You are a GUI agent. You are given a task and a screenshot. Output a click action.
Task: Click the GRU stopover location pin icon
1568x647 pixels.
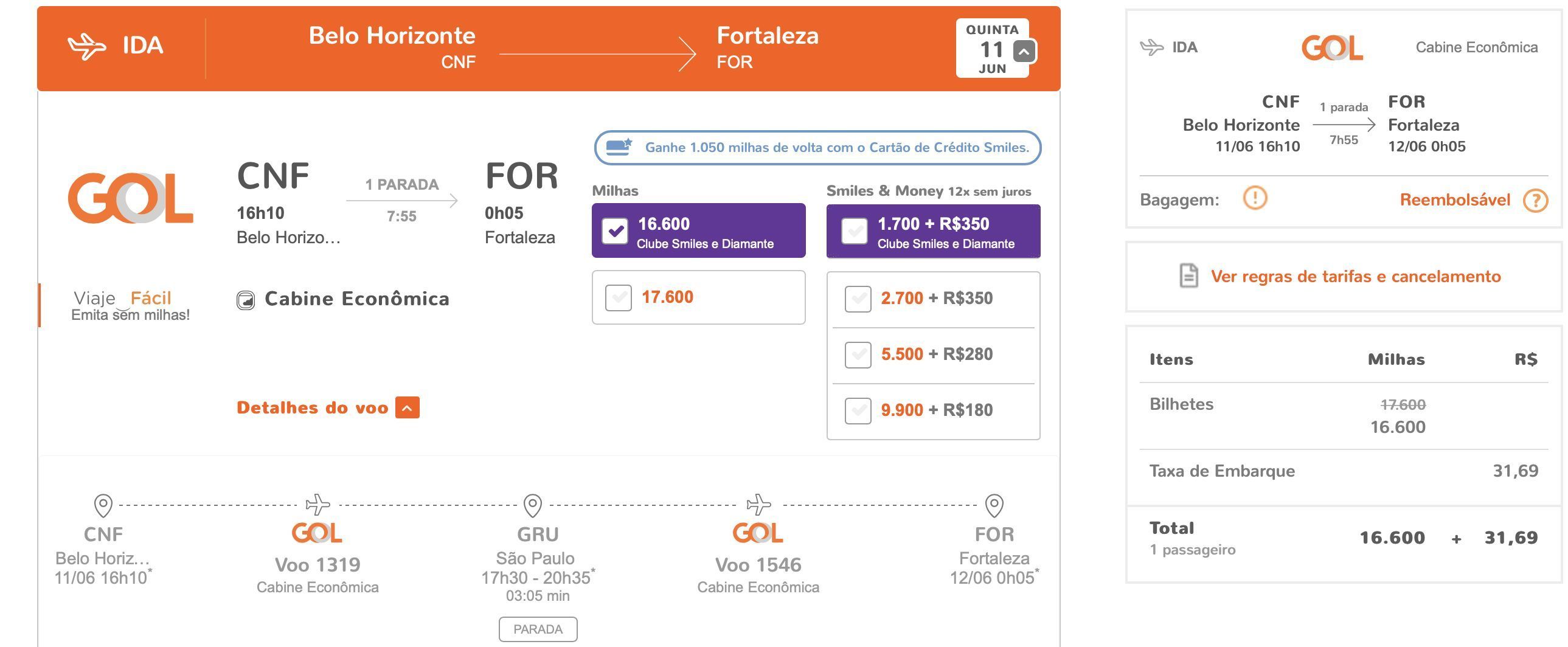[x=533, y=505]
